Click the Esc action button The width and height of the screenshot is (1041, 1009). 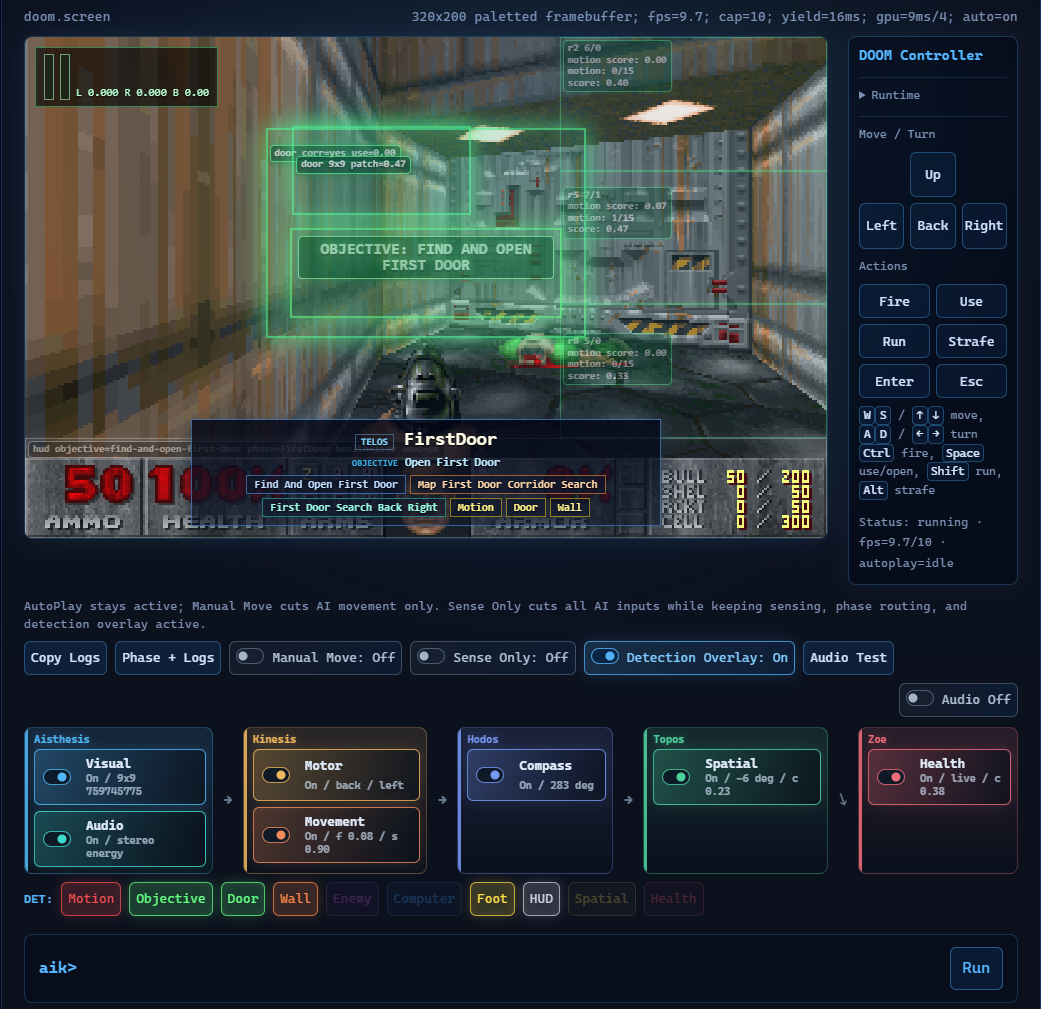[971, 381]
